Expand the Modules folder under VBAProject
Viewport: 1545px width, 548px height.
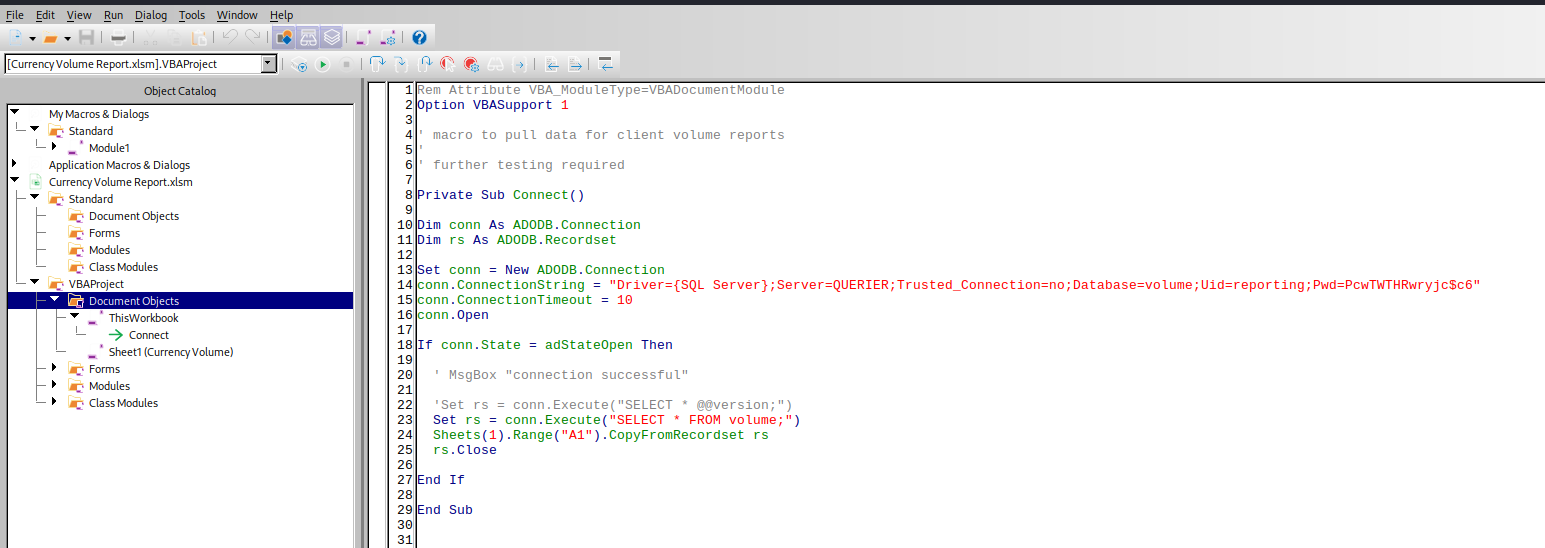pyautogui.click(x=54, y=386)
